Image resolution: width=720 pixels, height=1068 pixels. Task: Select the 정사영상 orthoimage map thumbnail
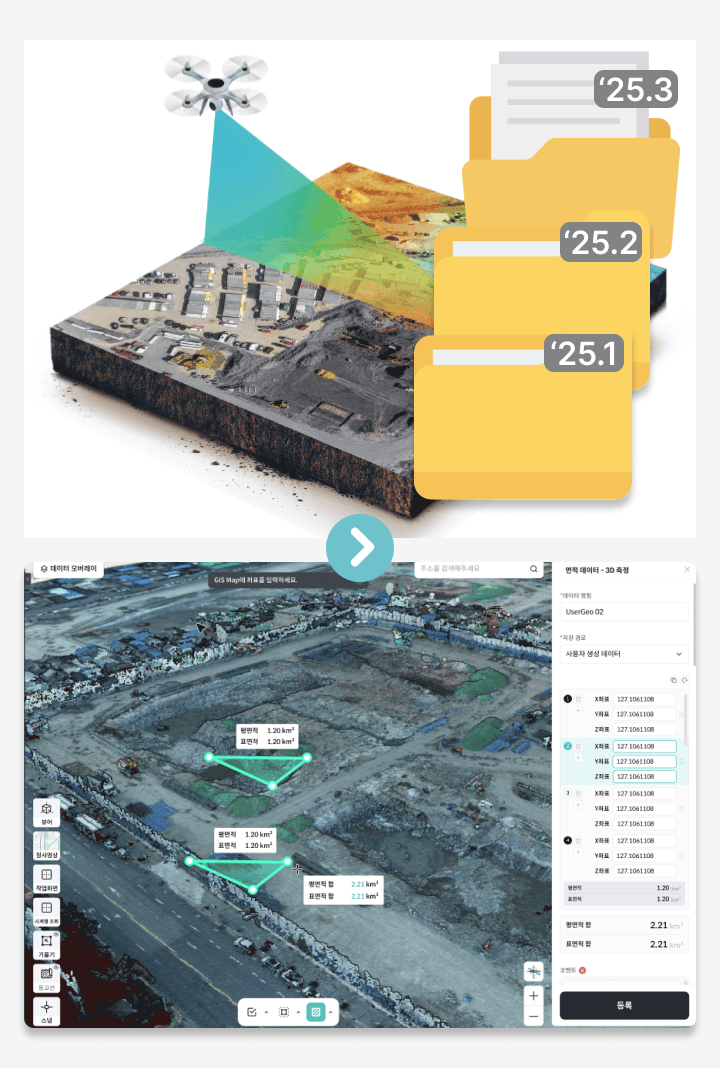[46, 845]
